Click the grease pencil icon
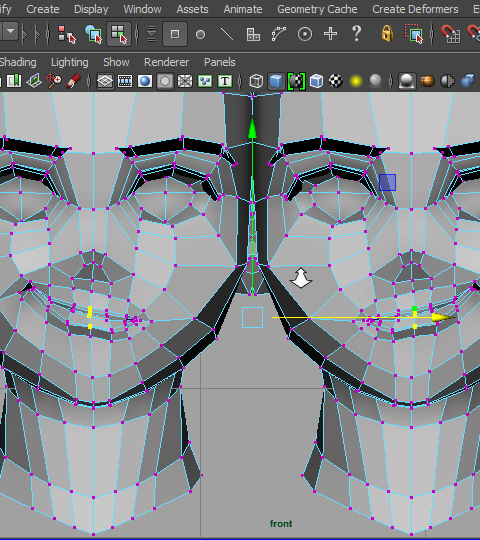Screen dimensions: 480x540 [73, 81]
